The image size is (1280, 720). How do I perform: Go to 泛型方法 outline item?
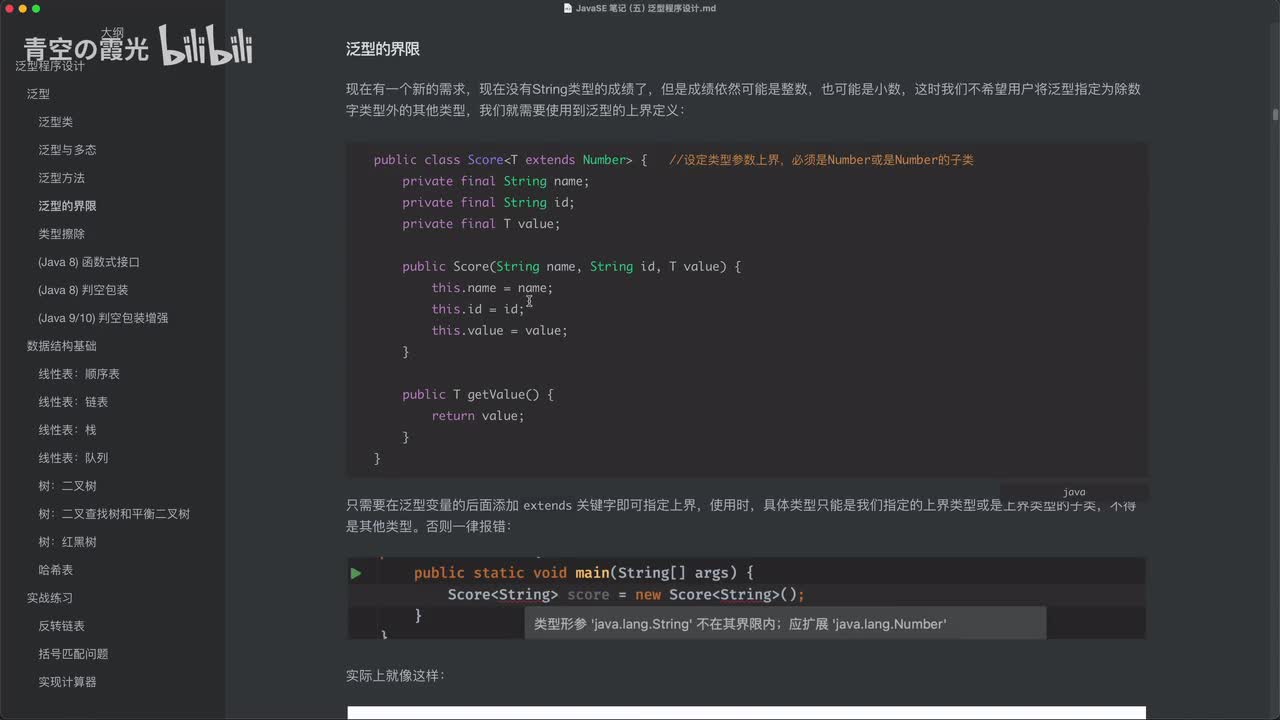point(62,178)
